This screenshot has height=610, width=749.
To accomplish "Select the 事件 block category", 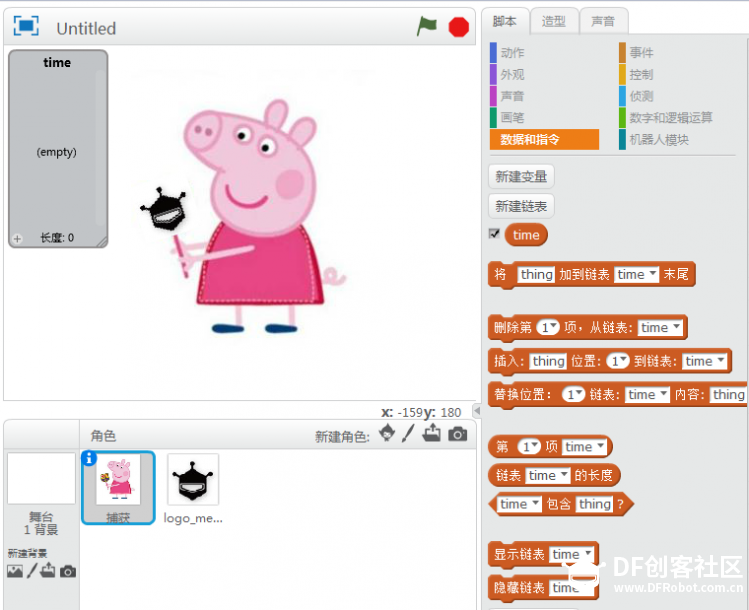I will 641,53.
